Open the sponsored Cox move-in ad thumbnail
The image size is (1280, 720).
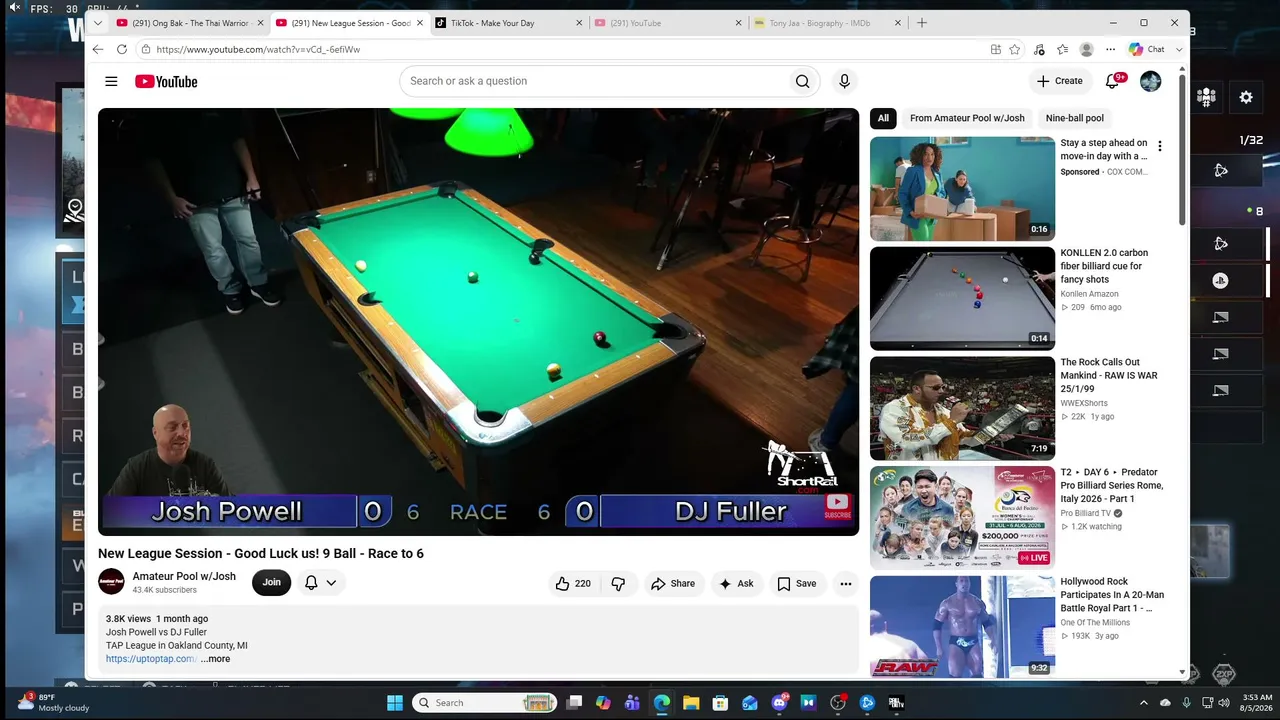pos(962,189)
